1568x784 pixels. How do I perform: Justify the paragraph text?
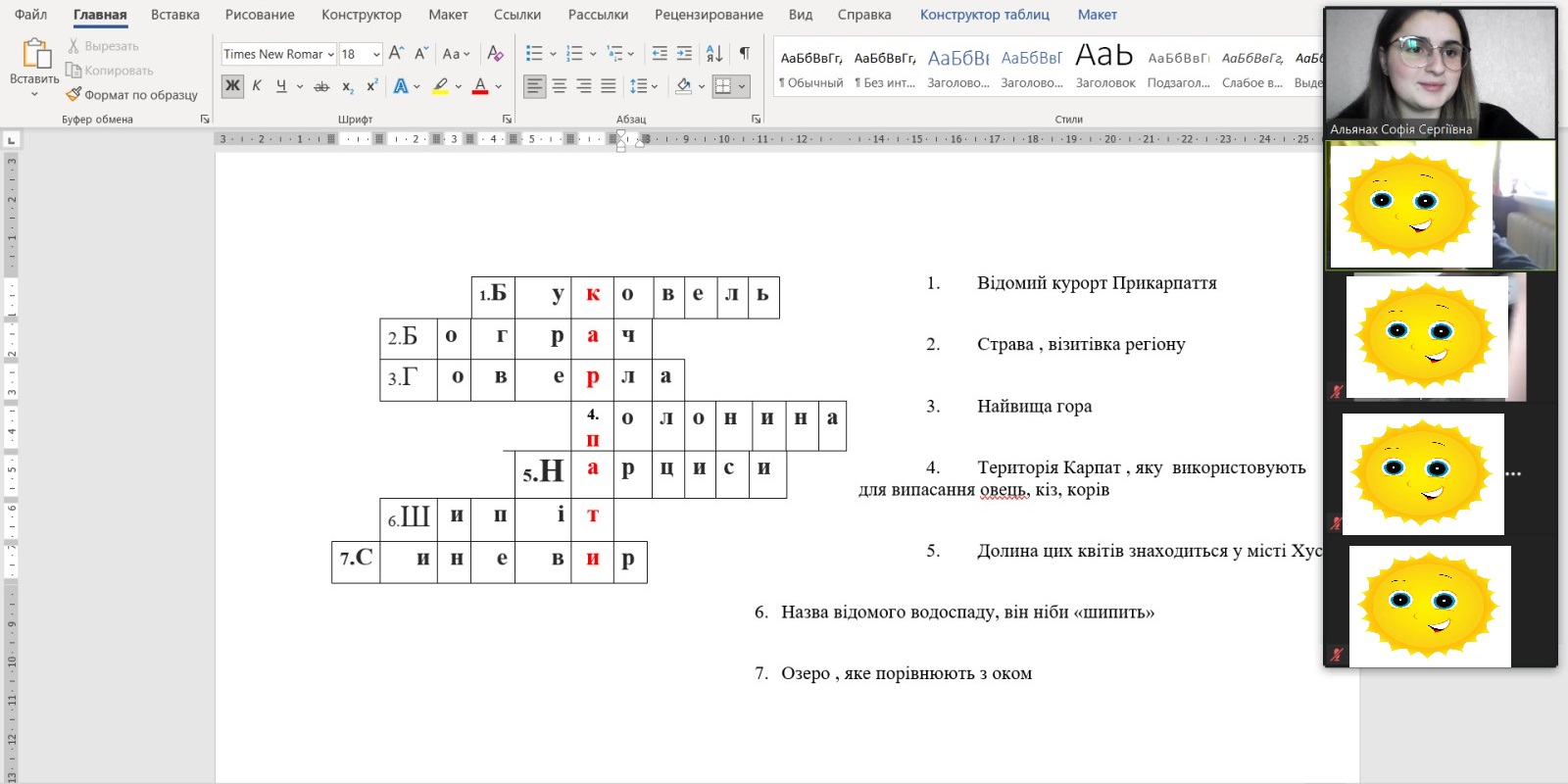pos(609,86)
